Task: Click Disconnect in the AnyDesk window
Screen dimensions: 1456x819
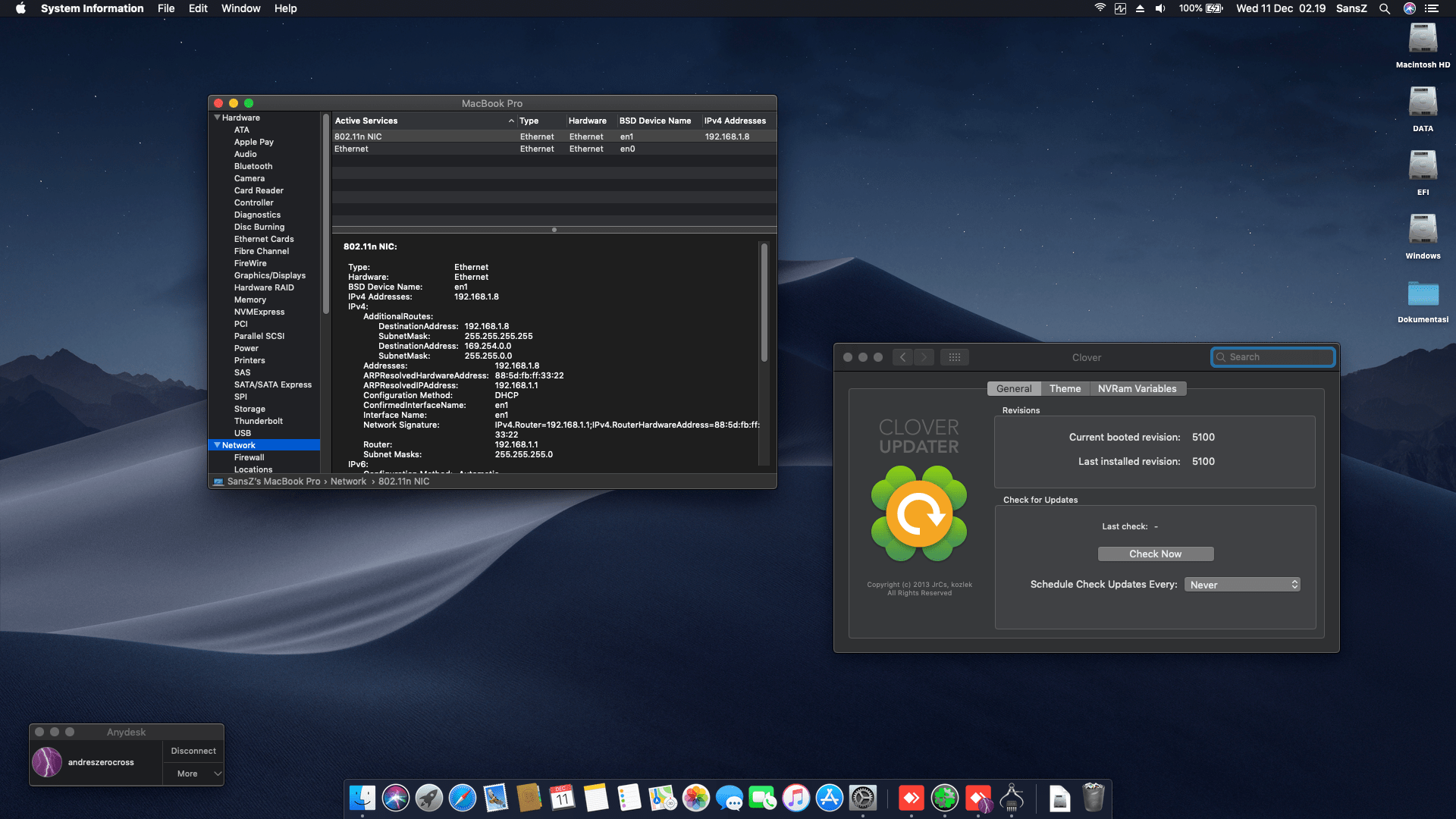Action: tap(193, 750)
